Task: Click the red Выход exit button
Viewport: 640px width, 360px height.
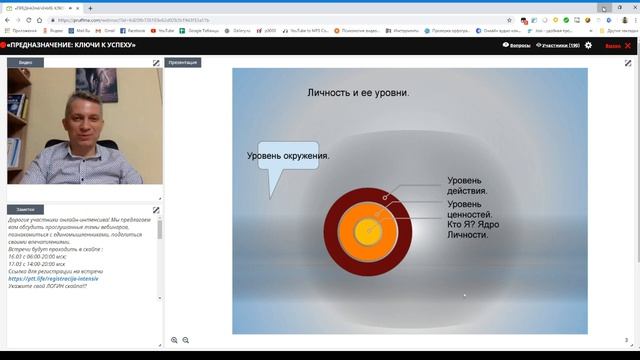Action: tap(618, 46)
